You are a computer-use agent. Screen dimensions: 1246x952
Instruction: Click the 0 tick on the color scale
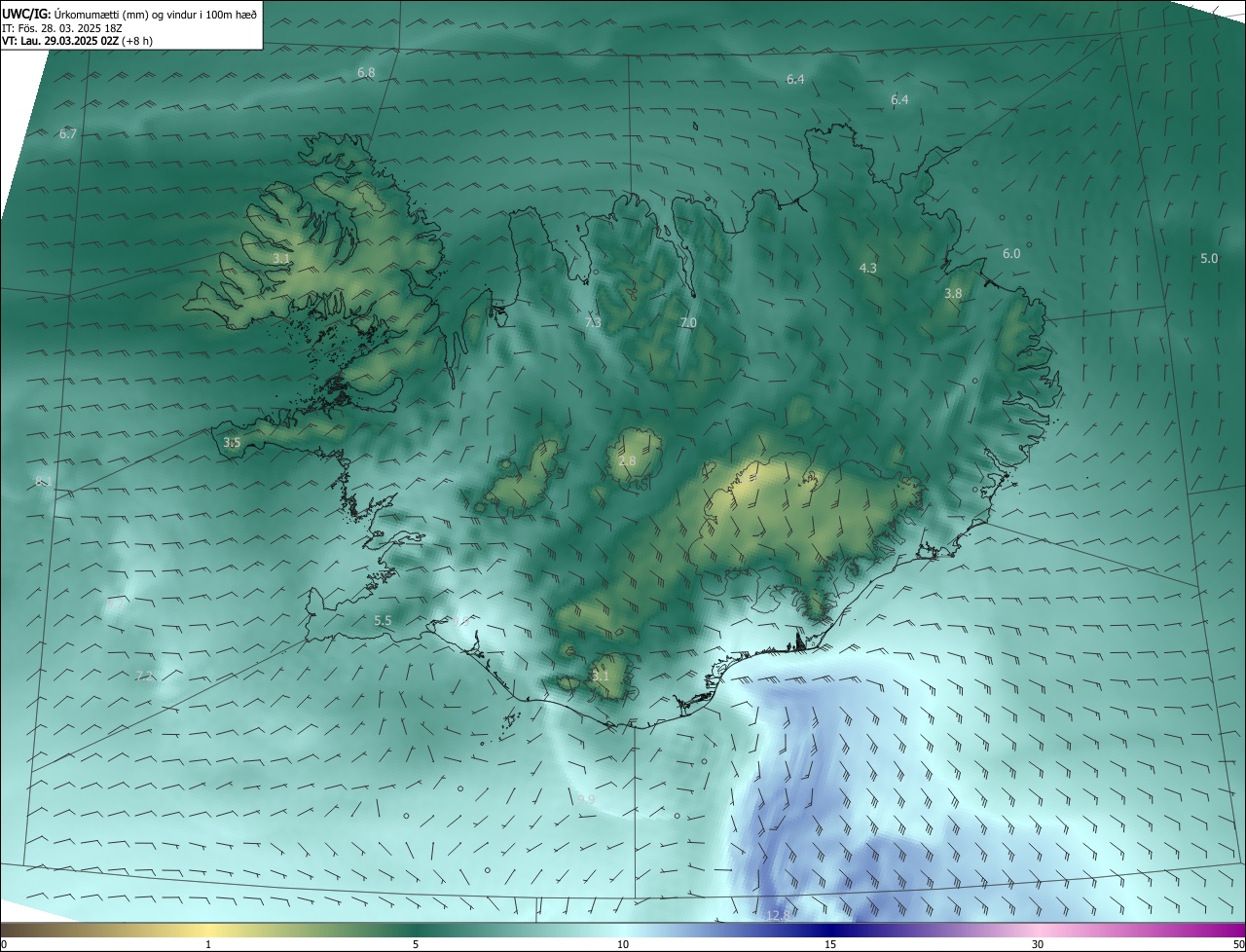coord(3,944)
